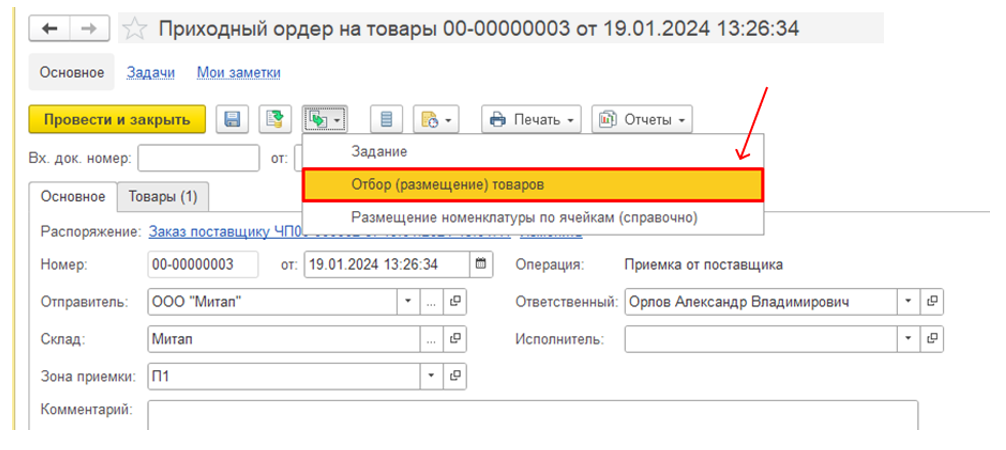Screen dimensions: 1006x450
Task: Open document movements list icon
Action: [386, 119]
